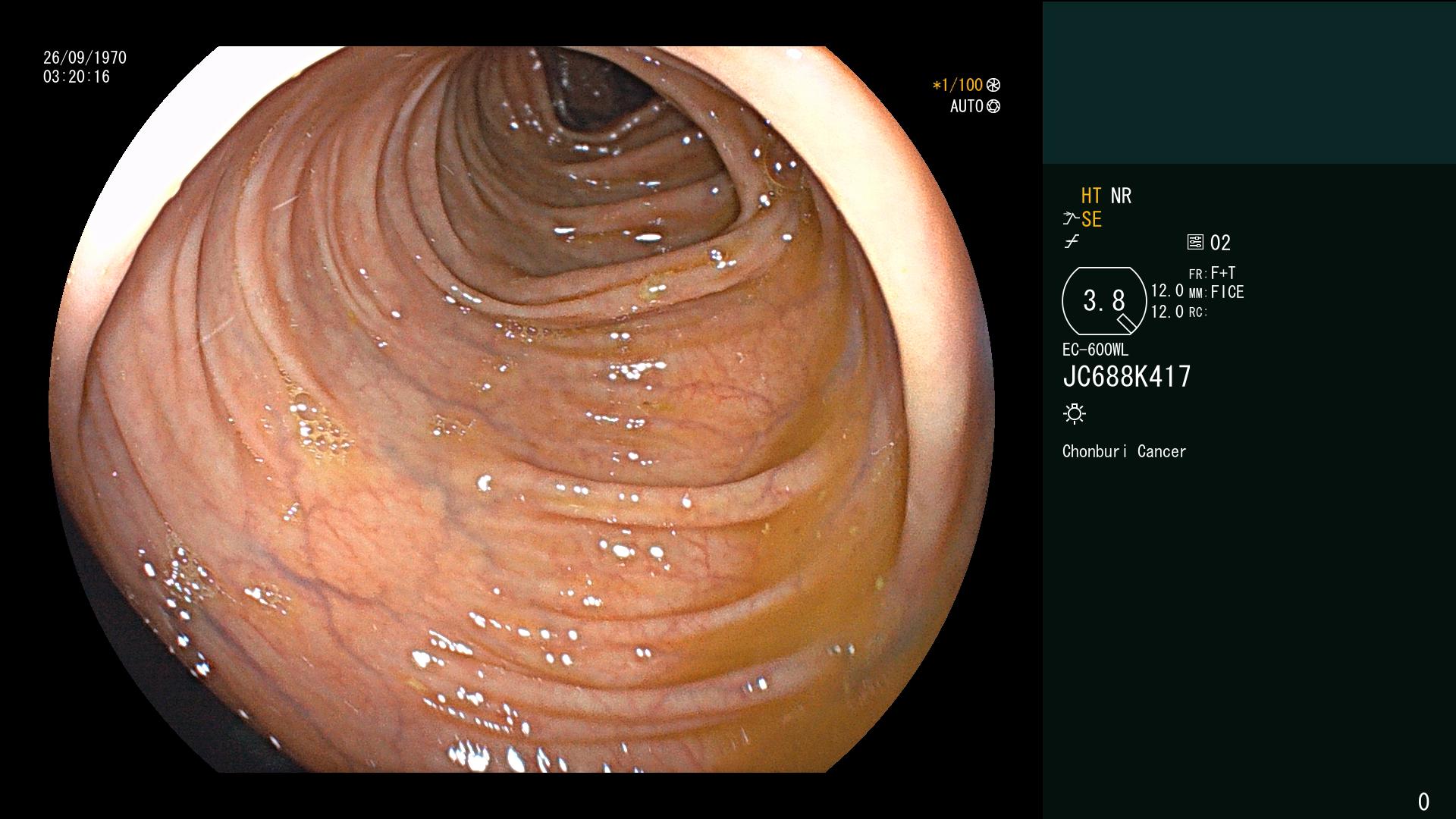
Task: Click the date 26/09/1970
Action: [85, 58]
